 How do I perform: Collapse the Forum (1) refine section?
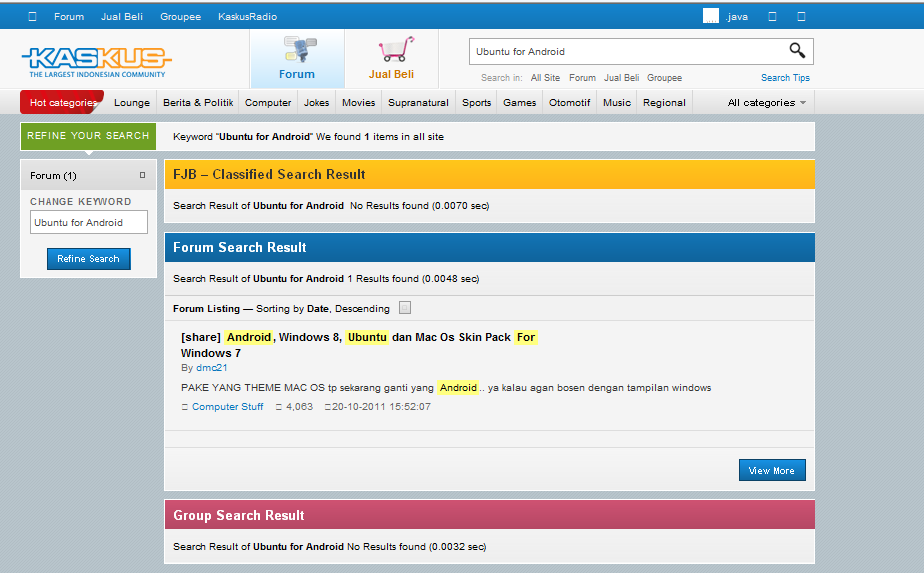[142, 175]
